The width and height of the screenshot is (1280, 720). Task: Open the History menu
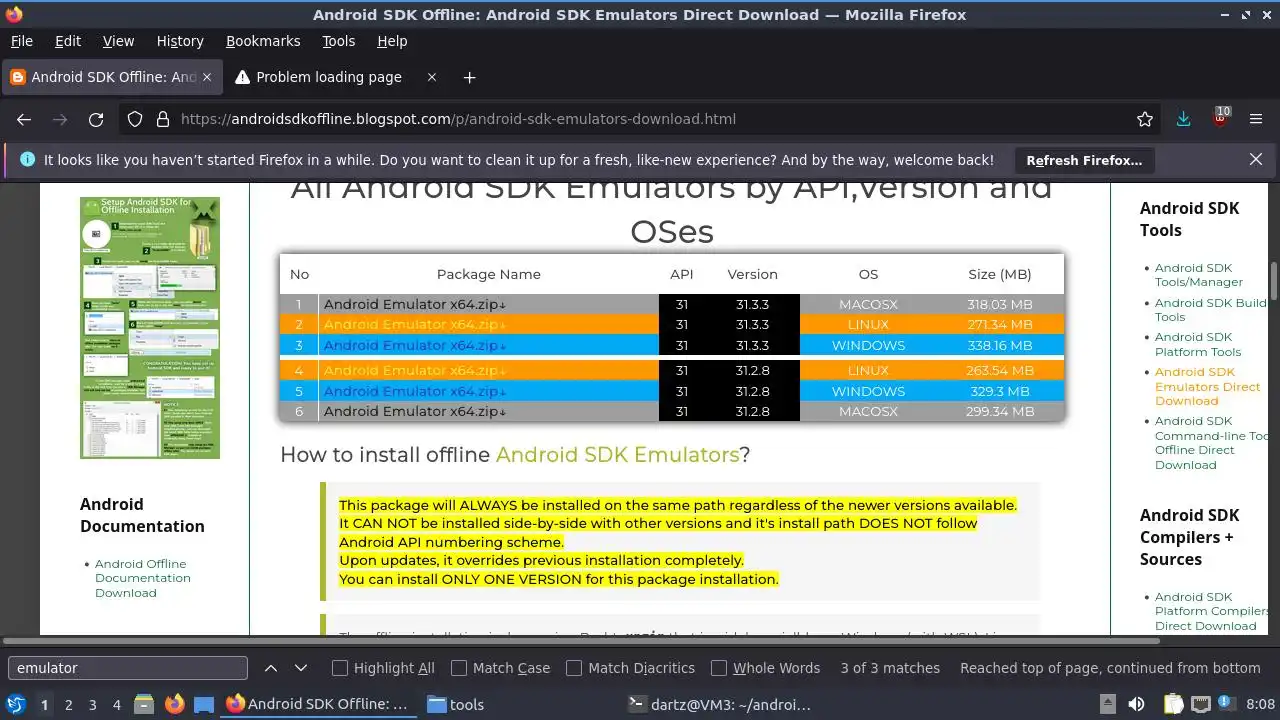(x=180, y=41)
